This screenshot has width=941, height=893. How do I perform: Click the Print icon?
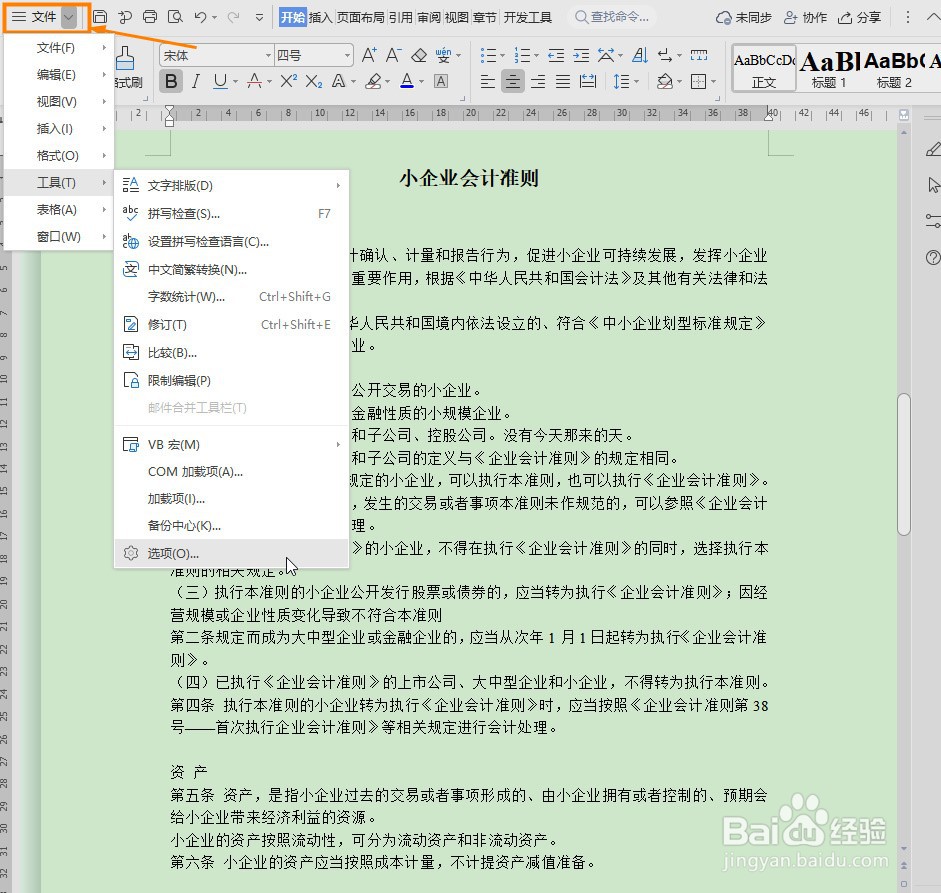[150, 17]
